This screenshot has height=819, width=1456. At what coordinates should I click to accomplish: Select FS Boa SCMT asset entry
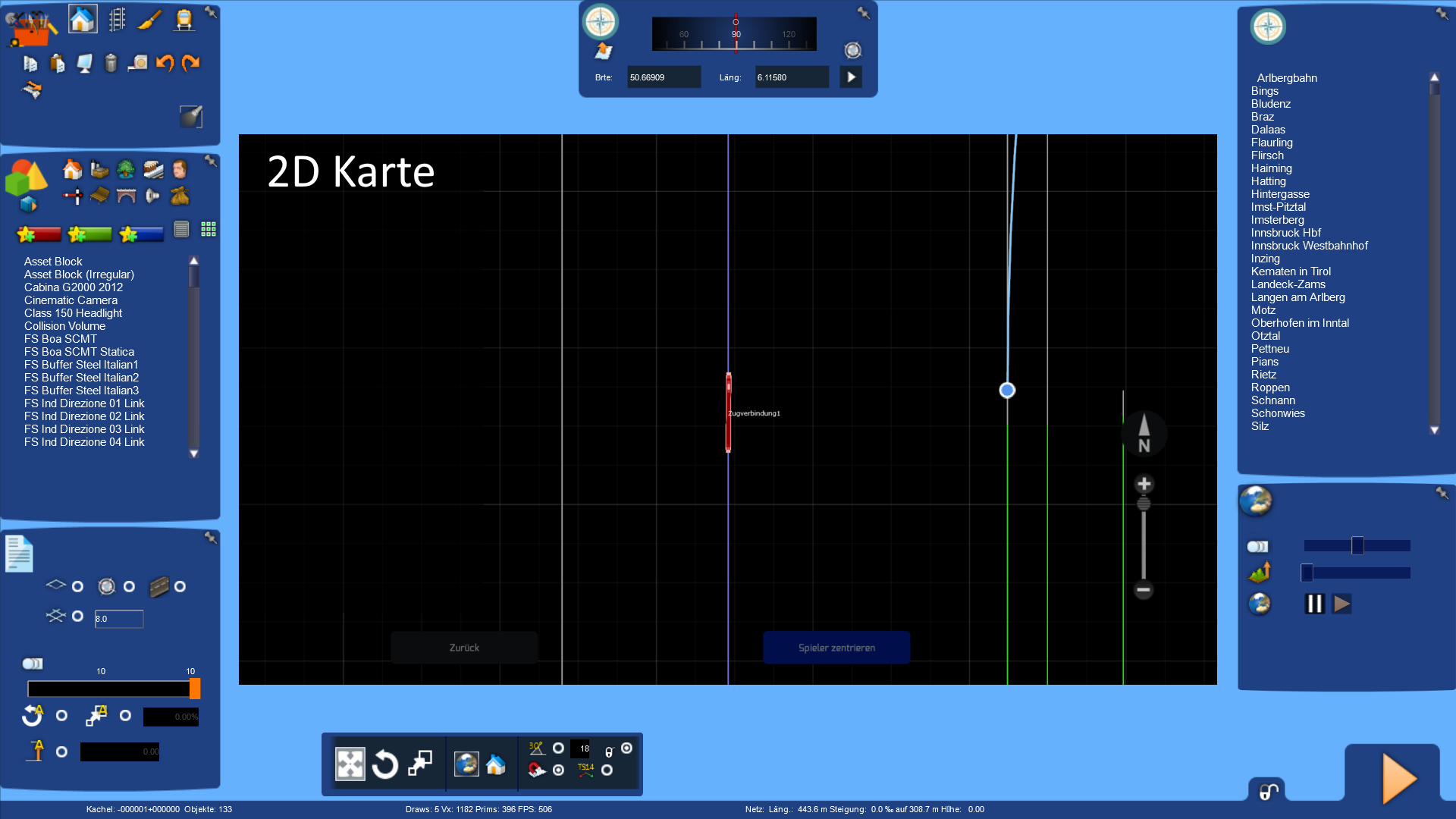(61, 339)
